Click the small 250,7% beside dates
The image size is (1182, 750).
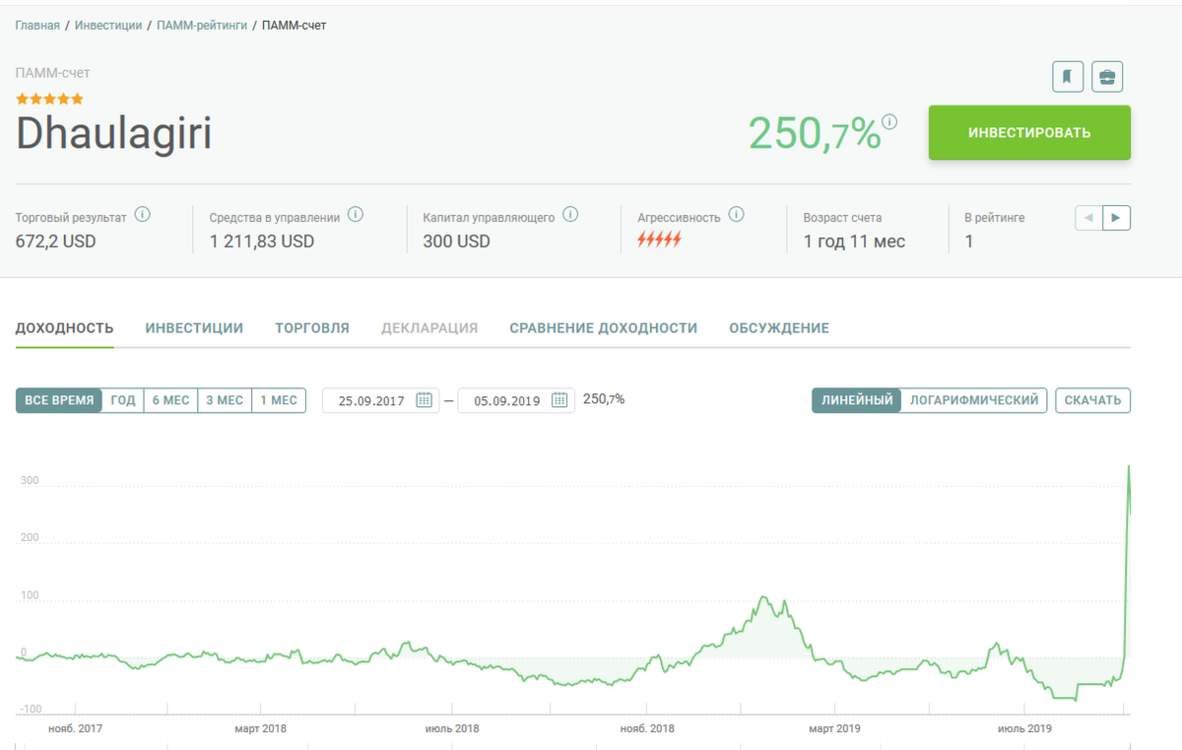pyautogui.click(x=604, y=399)
